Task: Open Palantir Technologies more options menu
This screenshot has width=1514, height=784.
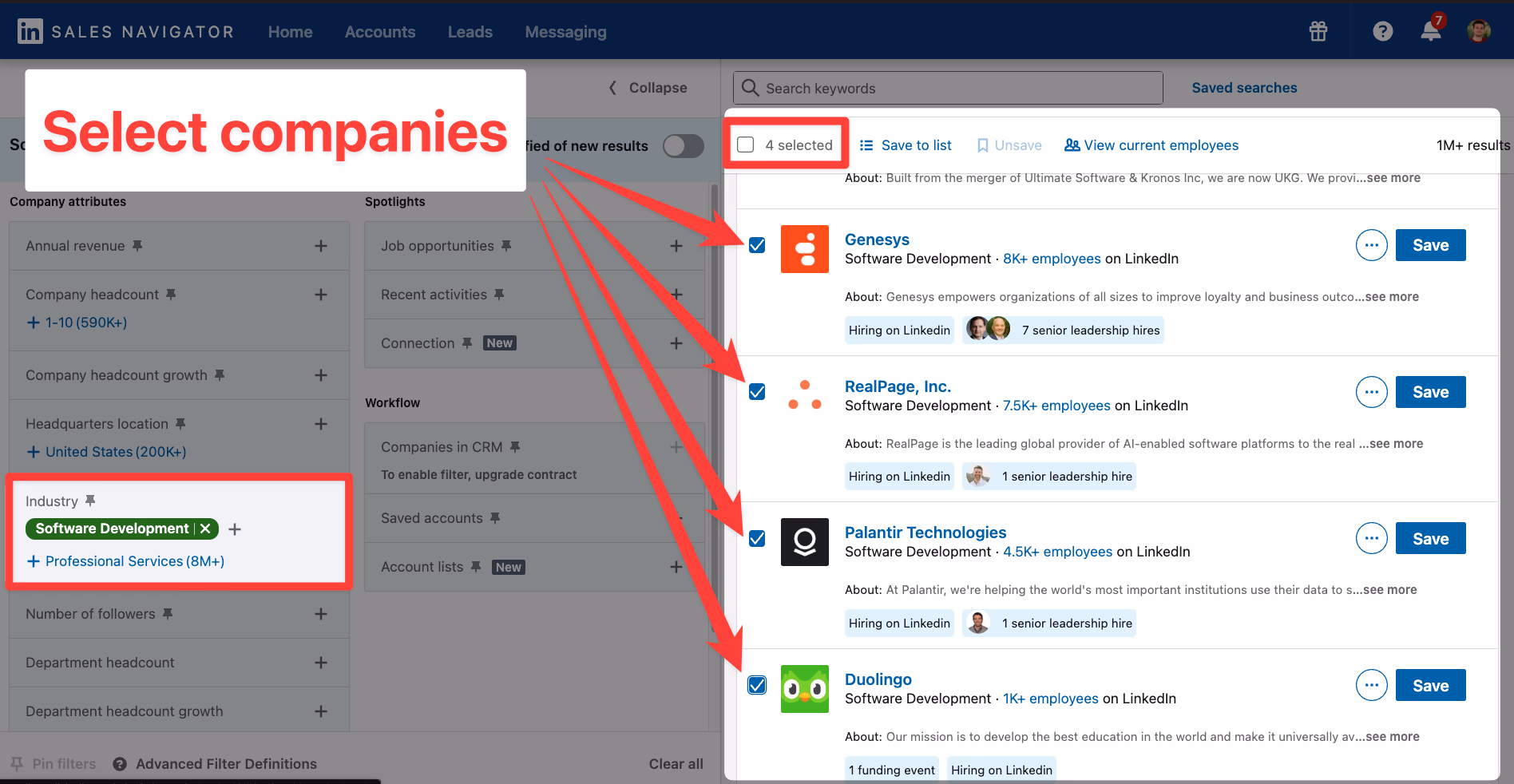Action: pos(1372,538)
